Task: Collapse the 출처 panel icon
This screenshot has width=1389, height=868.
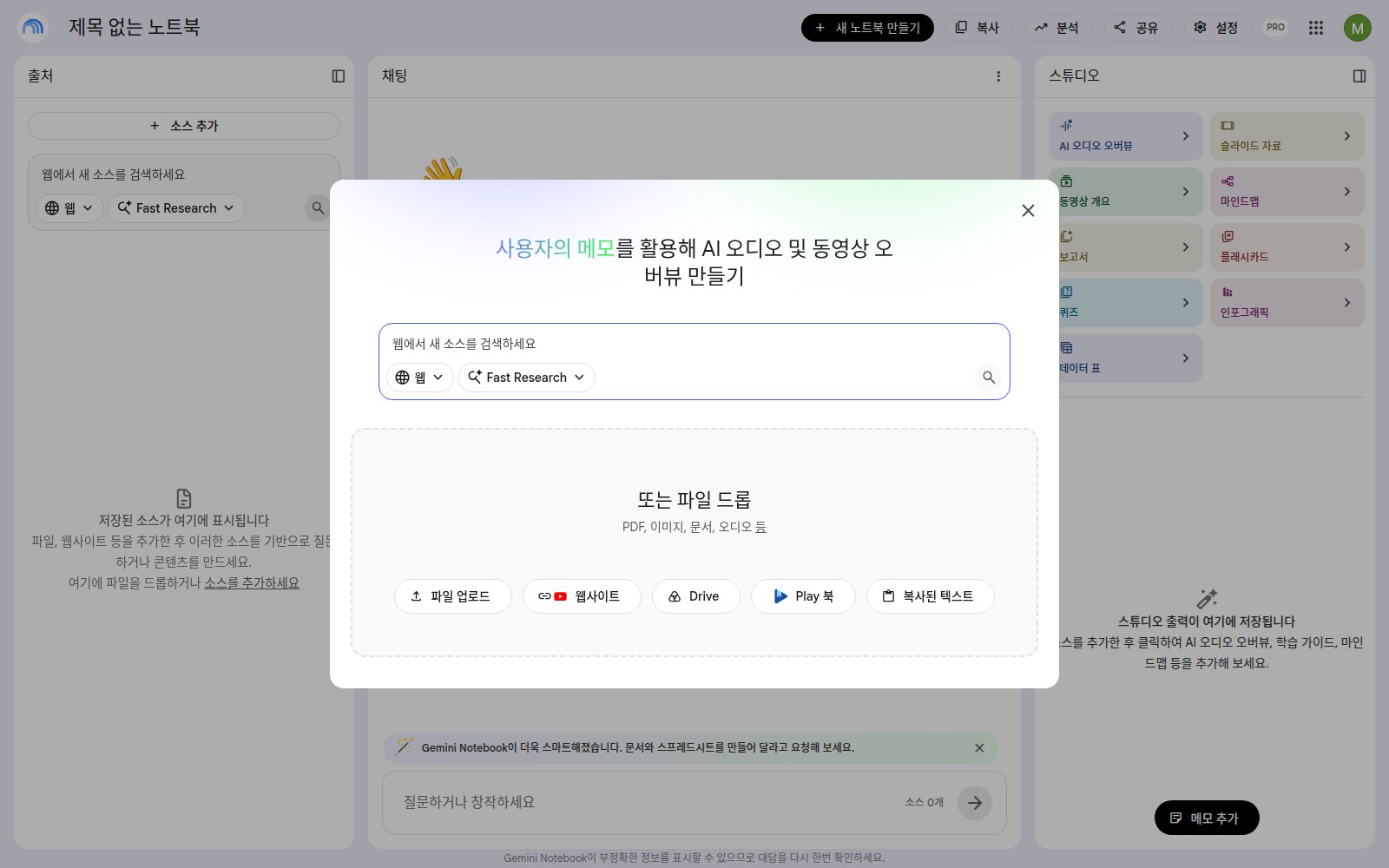Action: pos(339,76)
